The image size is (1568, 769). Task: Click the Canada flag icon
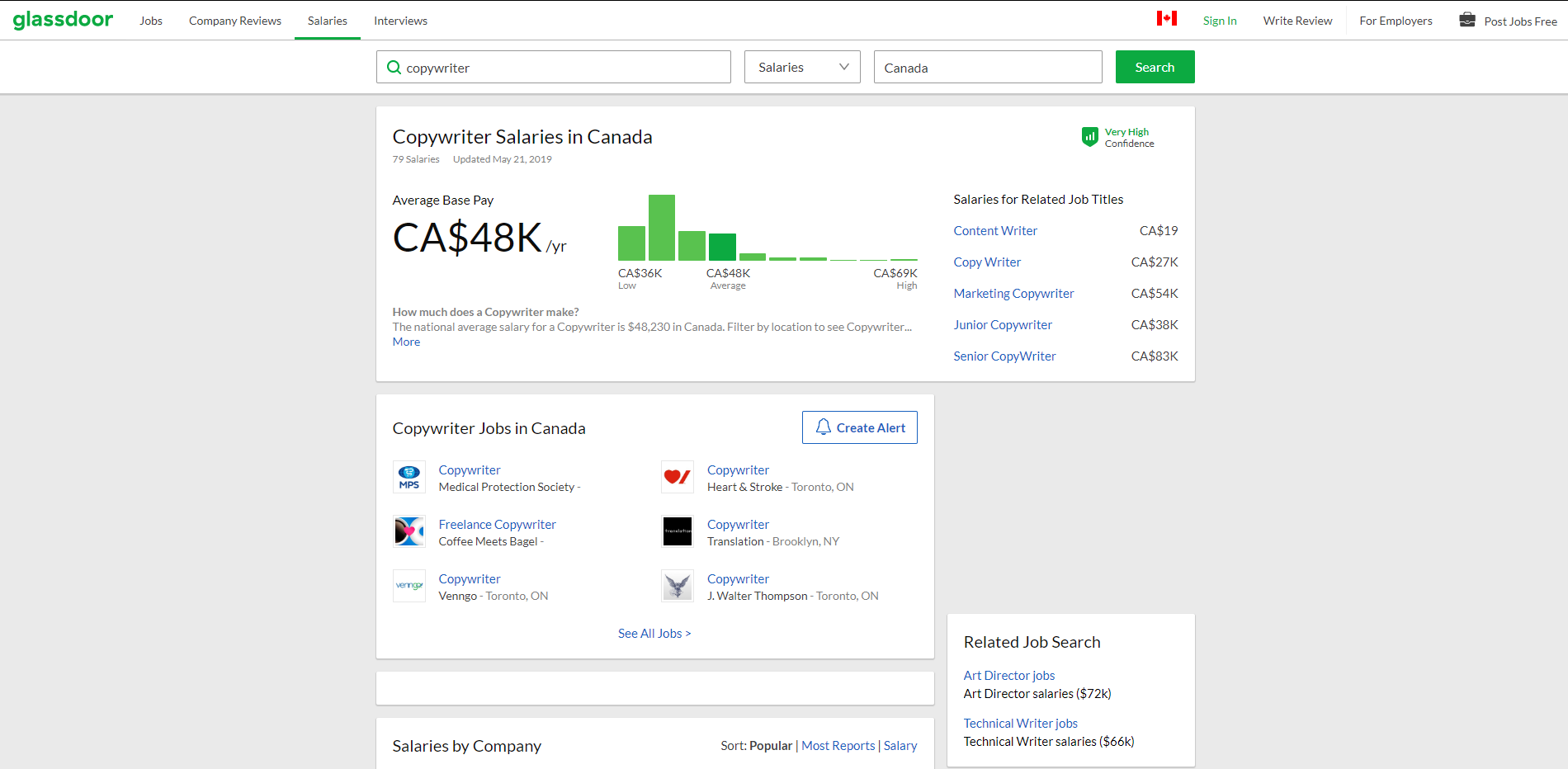point(1166,18)
